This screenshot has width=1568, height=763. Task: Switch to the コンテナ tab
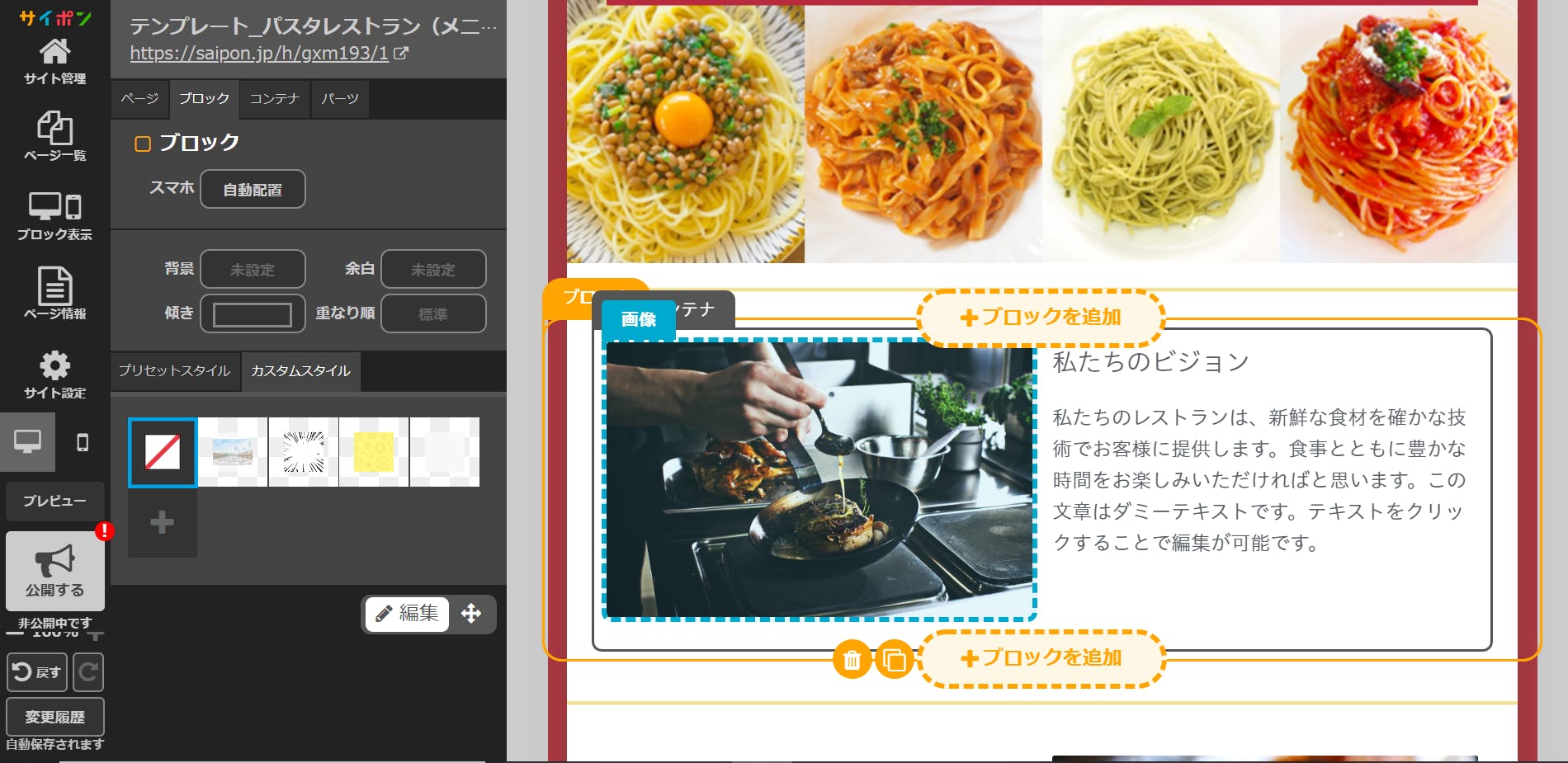(x=274, y=99)
